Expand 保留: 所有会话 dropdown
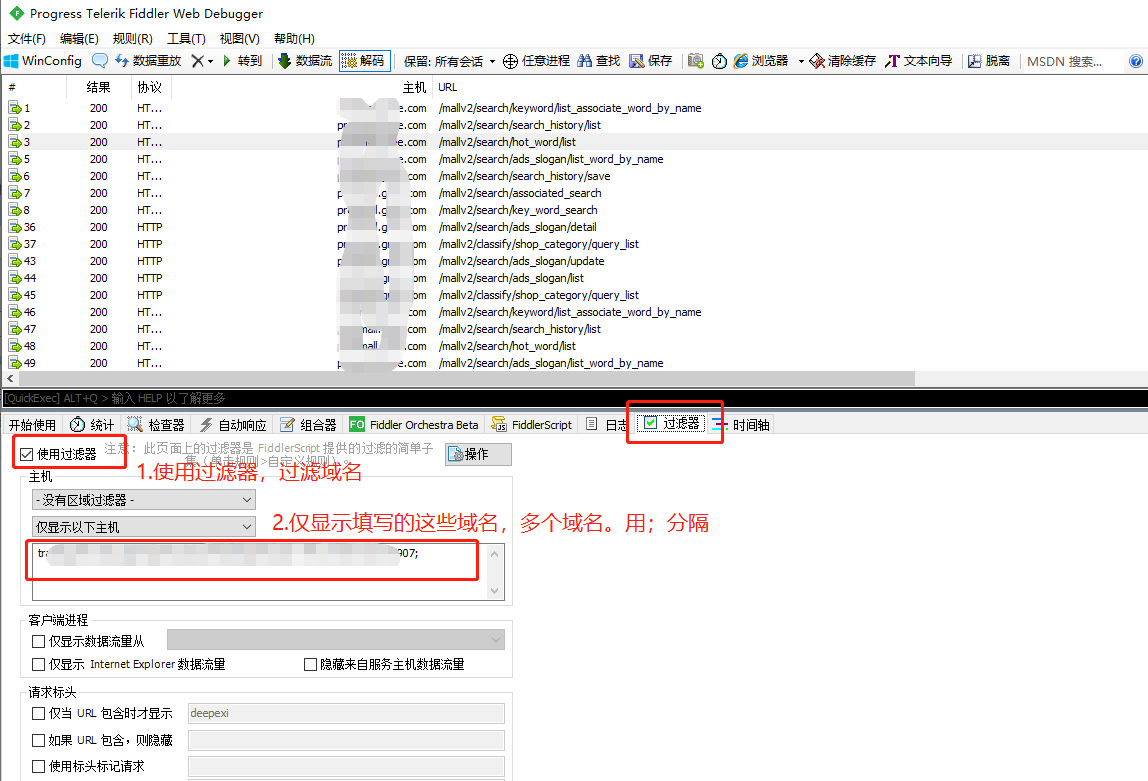1148x781 pixels. pos(450,61)
